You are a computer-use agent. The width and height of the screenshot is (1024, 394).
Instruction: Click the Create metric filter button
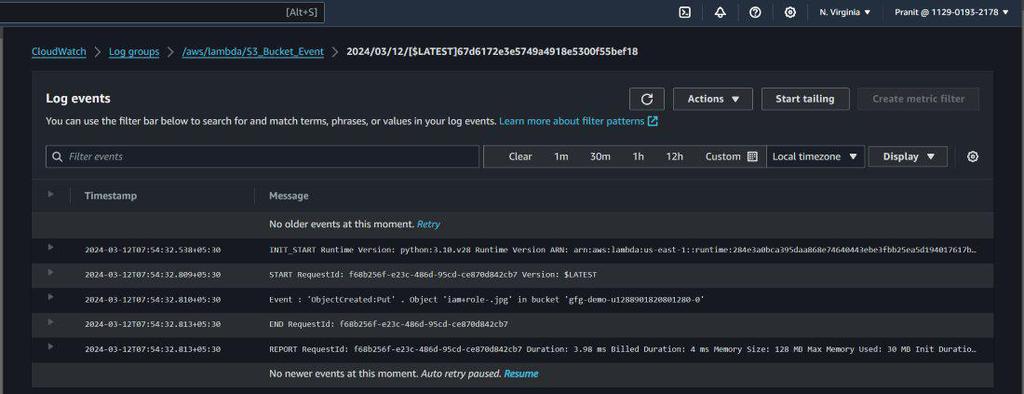pos(918,99)
